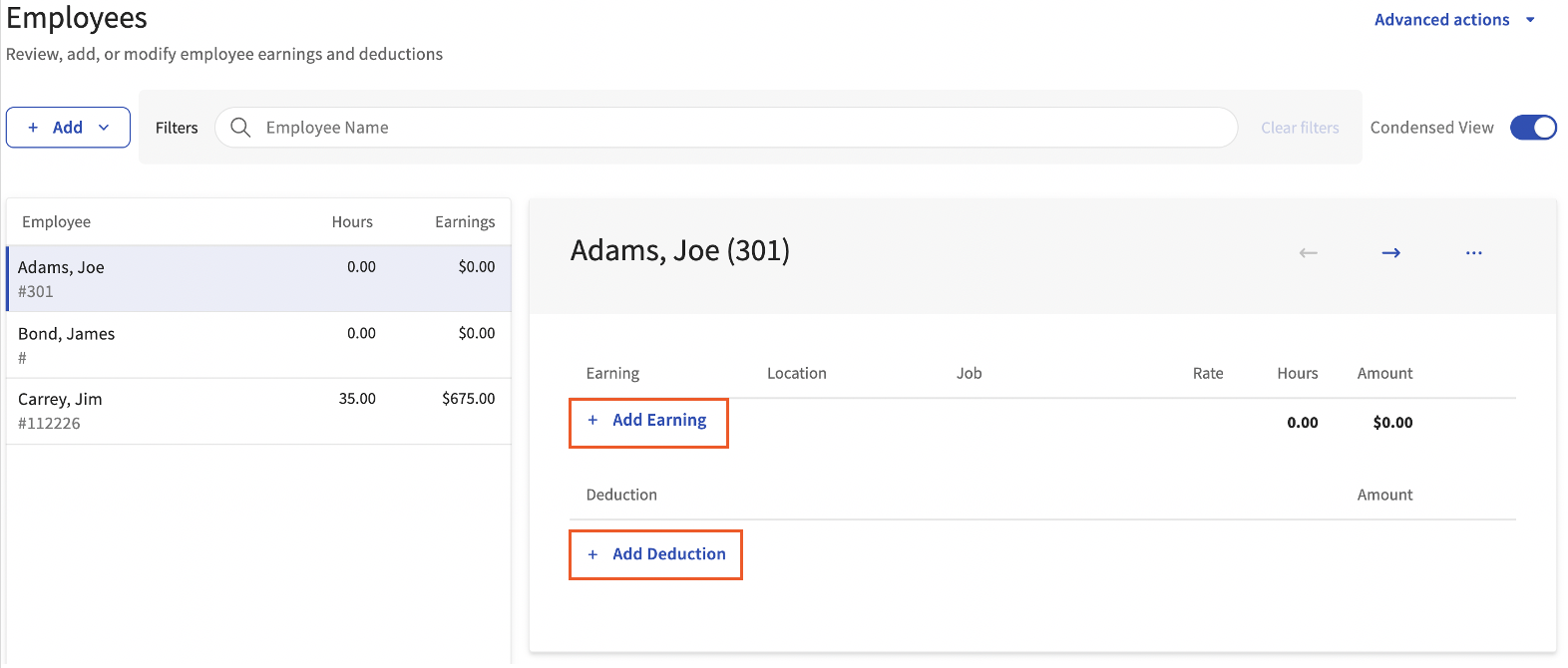Open the three-dot more options menu

point(1473,253)
